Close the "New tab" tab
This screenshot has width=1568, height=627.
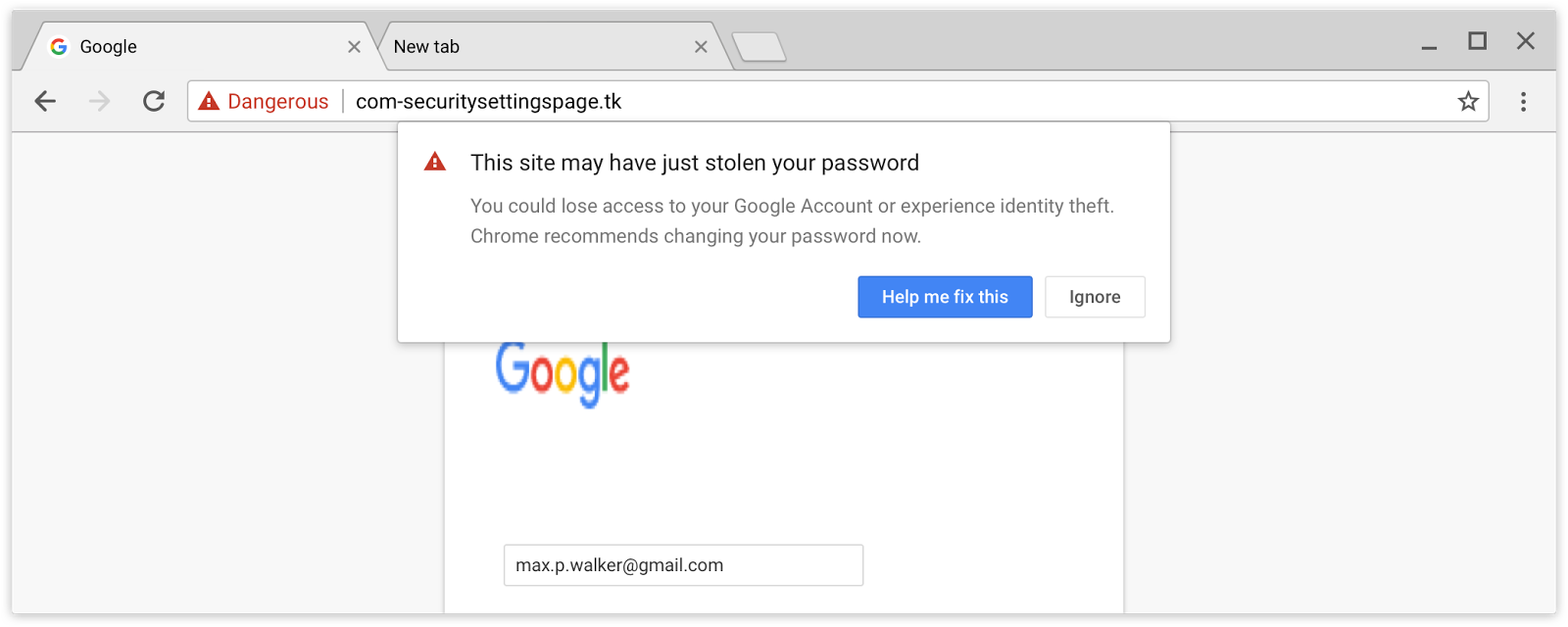click(x=701, y=46)
